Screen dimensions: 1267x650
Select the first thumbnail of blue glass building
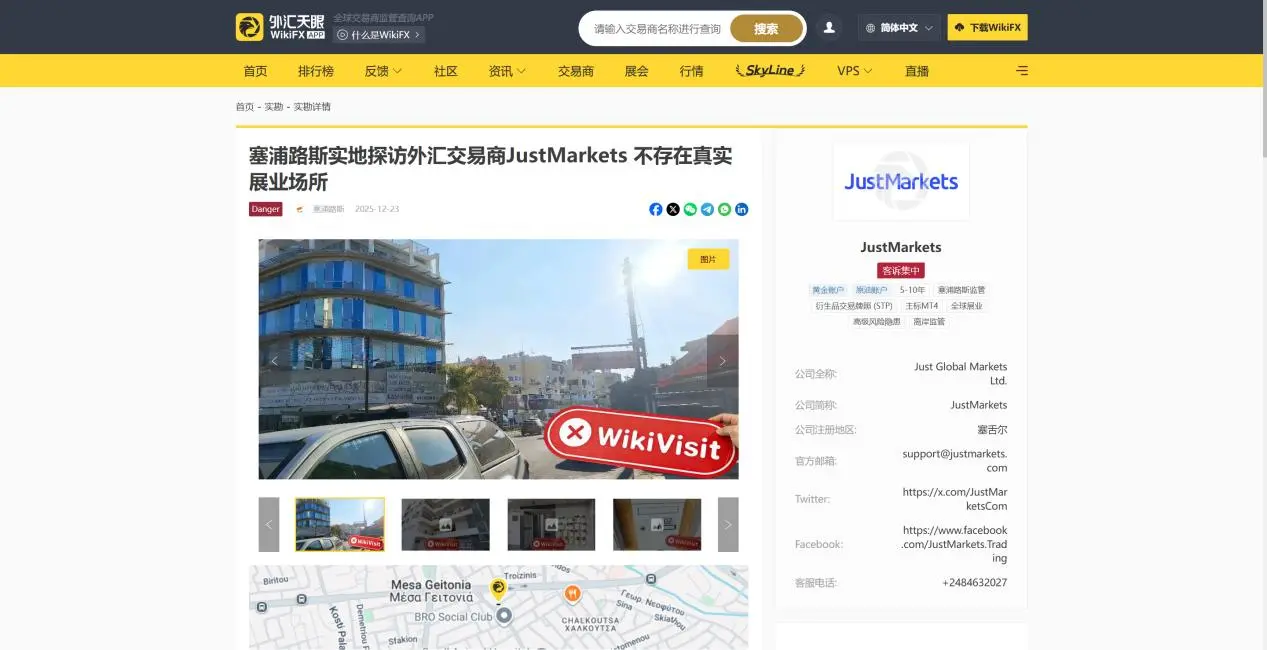(x=340, y=524)
